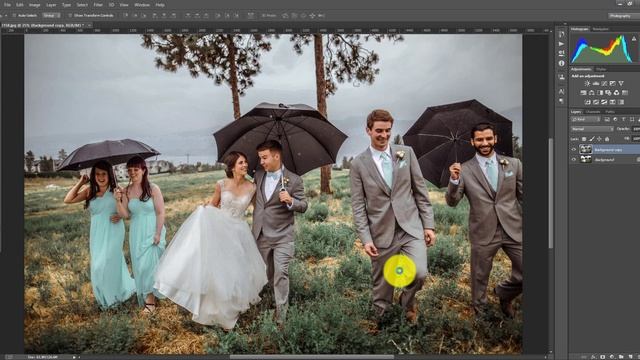Click the Opacity value field
This screenshot has width=640, height=360.
pos(636,129)
